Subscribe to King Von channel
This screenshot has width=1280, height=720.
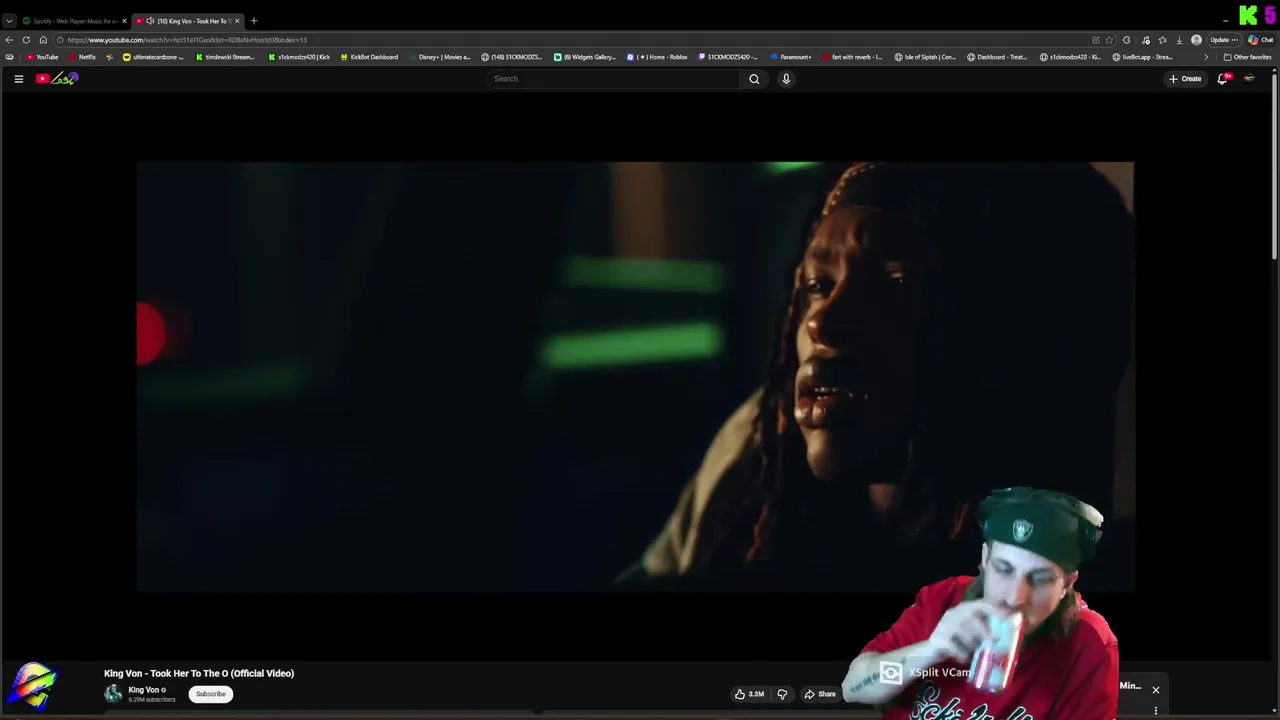point(210,694)
